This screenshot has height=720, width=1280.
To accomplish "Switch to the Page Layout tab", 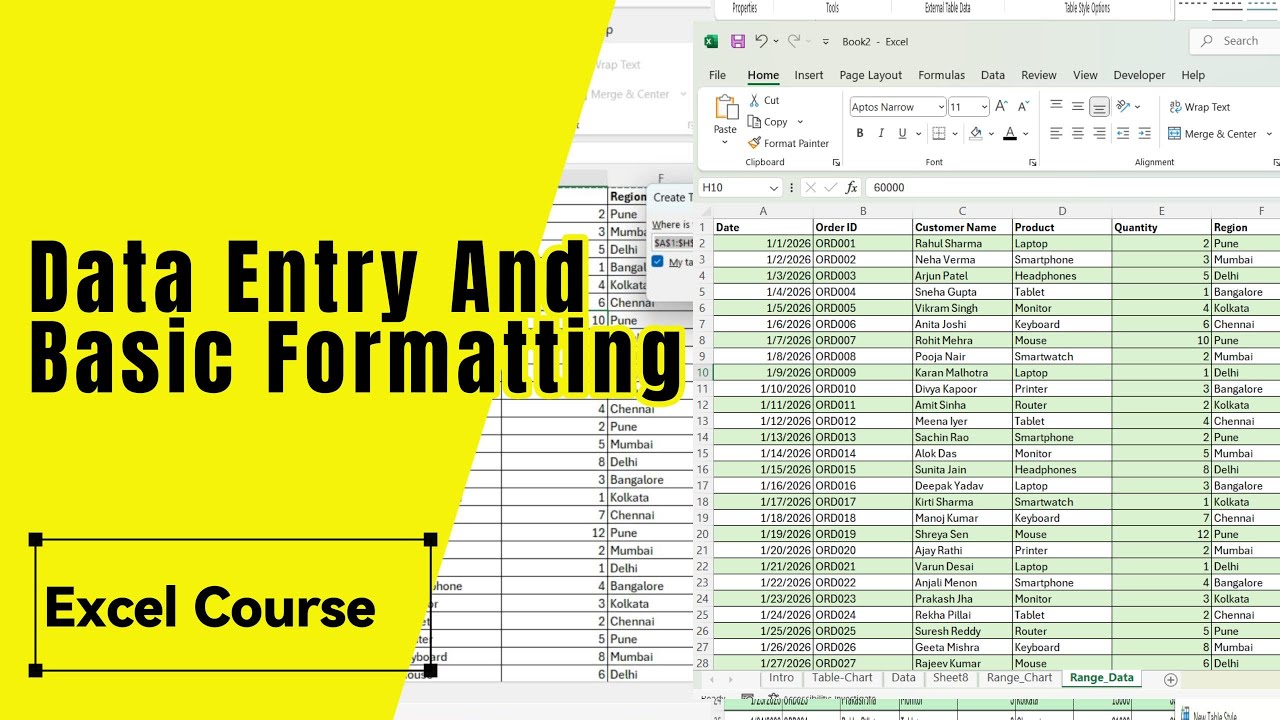I will 871,75.
